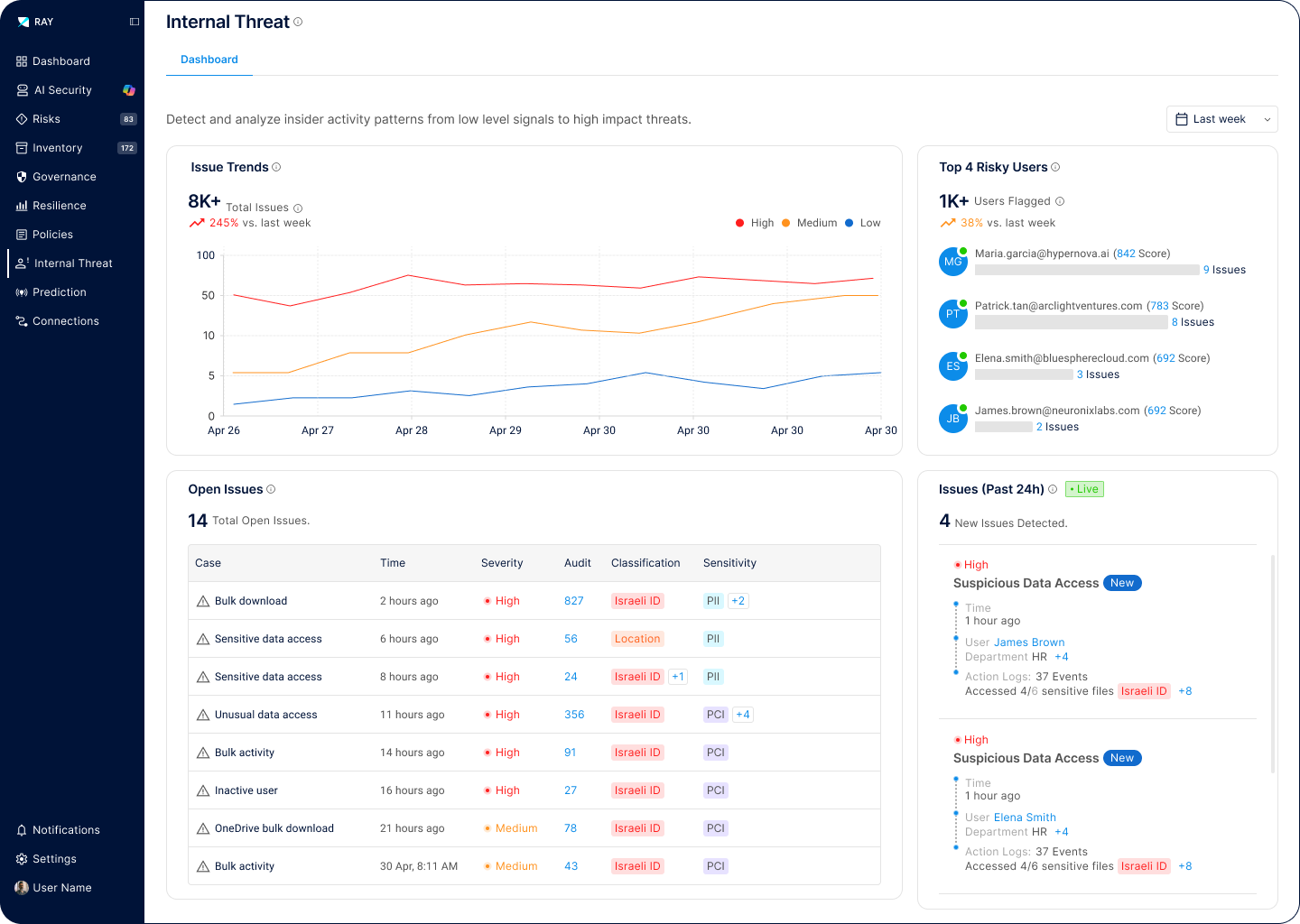
Task: Toggle the Low series in chart legend
Action: pyautogui.click(x=862, y=223)
